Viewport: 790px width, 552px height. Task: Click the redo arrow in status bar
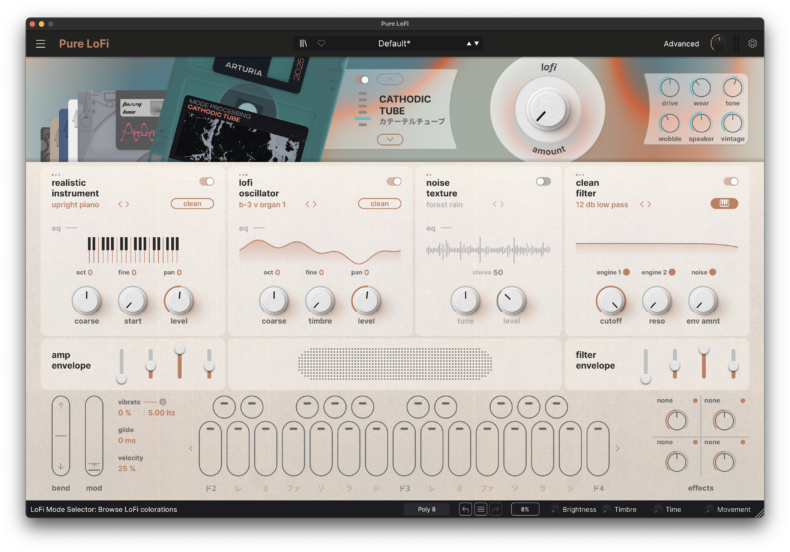(x=496, y=510)
